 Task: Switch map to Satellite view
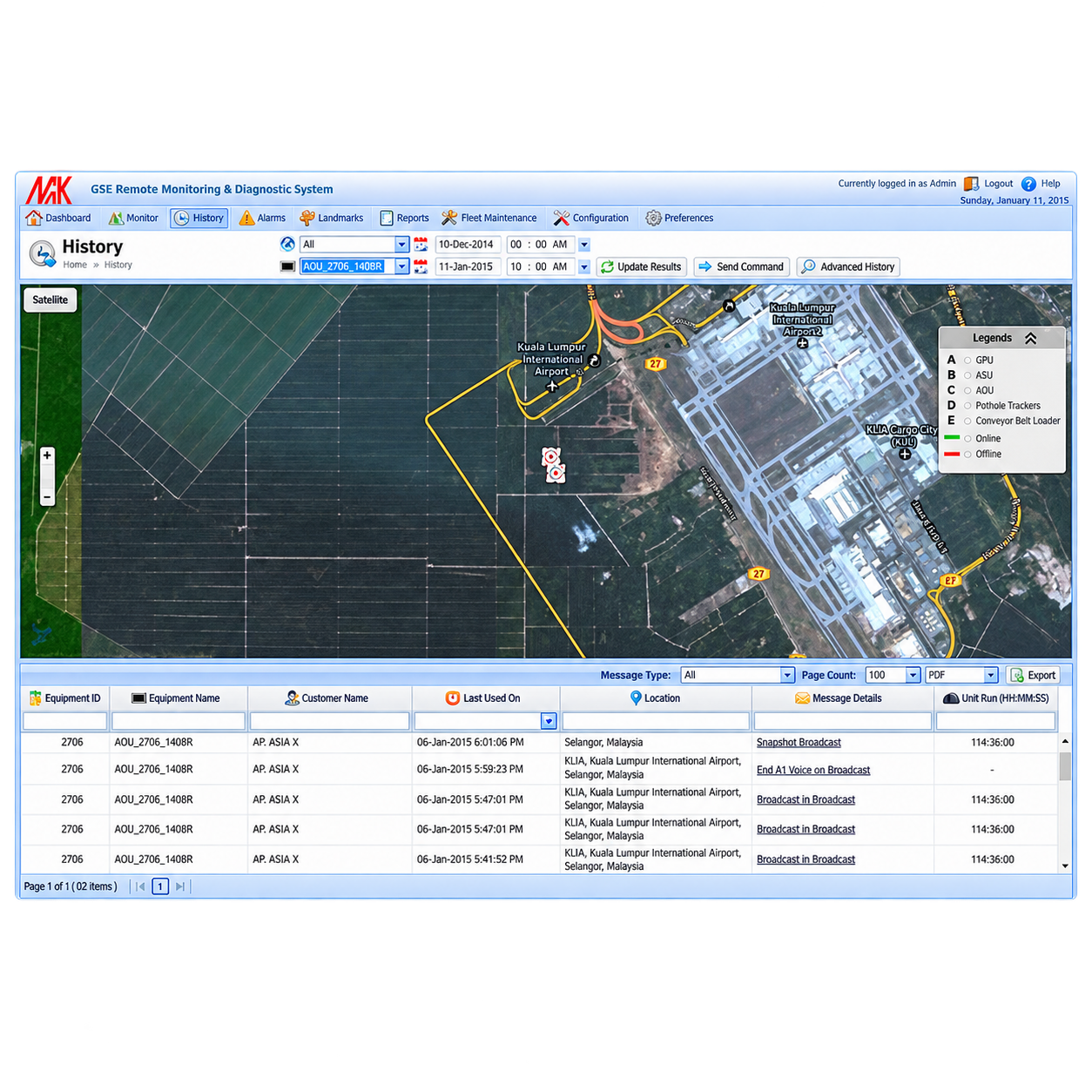tap(50, 300)
